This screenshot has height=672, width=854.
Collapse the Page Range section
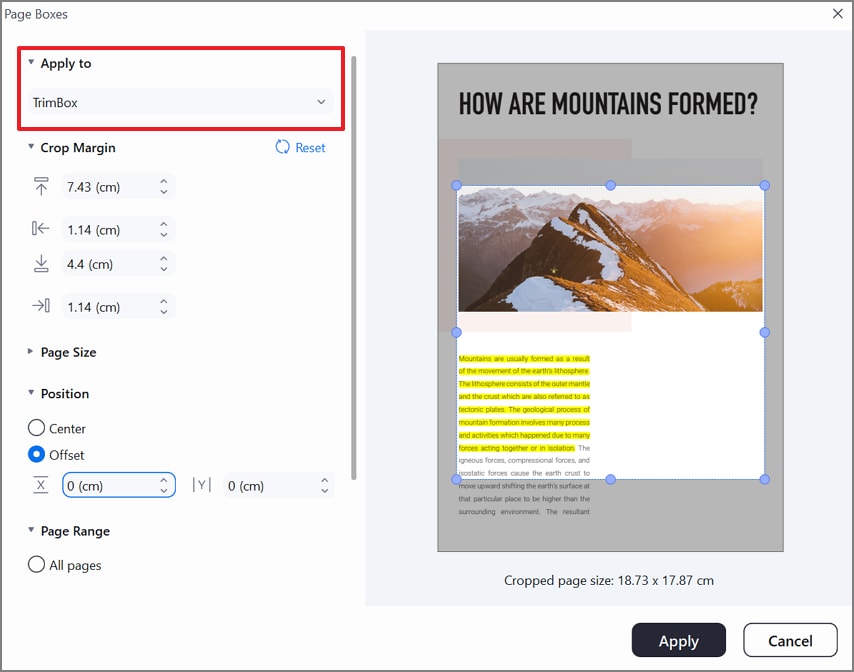click(x=30, y=531)
